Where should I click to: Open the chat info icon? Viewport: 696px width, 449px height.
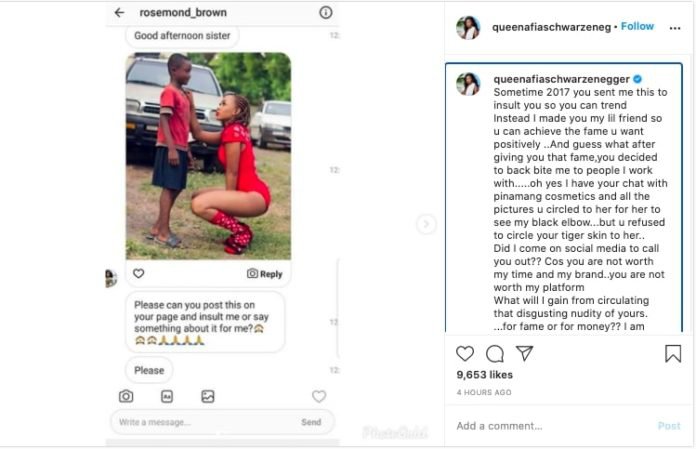(x=325, y=12)
